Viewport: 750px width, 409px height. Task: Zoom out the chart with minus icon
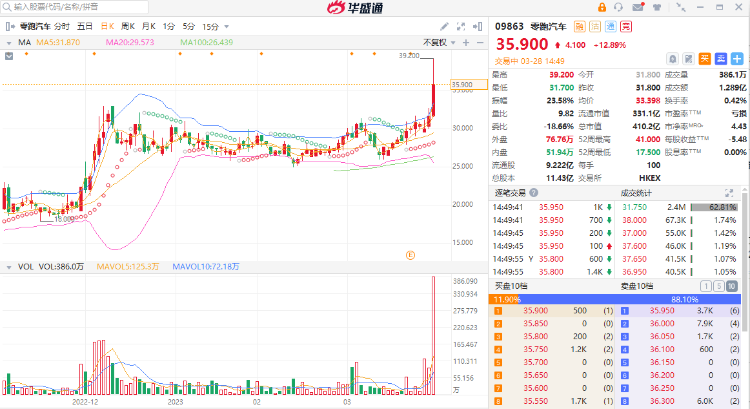480,43
